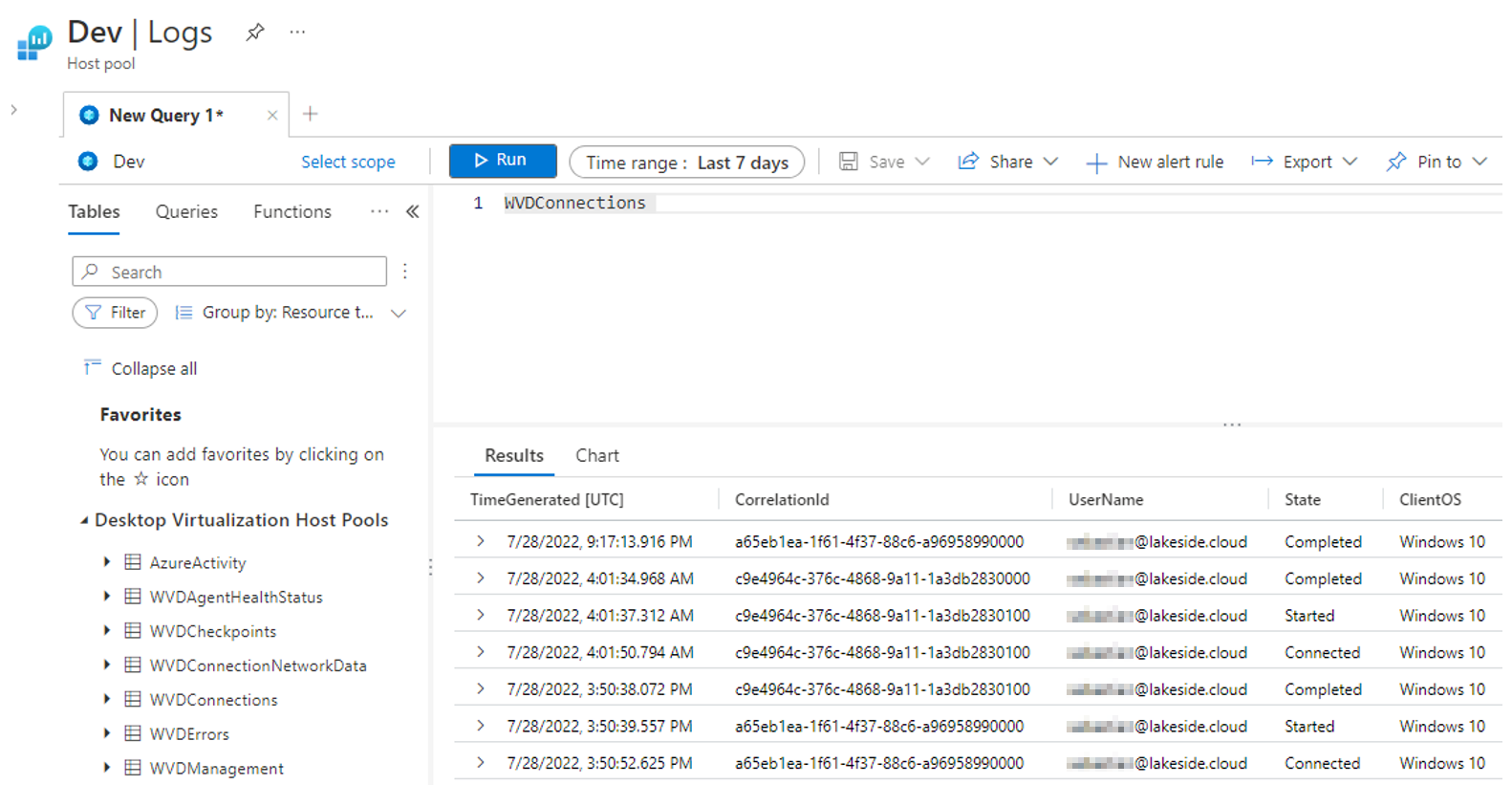1512x785 pixels.
Task: Open the Export dropdown chevron
Action: point(1350,162)
